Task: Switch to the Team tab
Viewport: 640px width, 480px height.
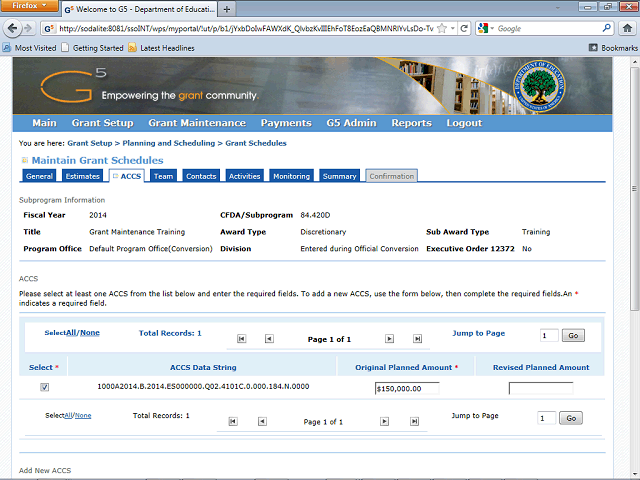Action: 163,176
